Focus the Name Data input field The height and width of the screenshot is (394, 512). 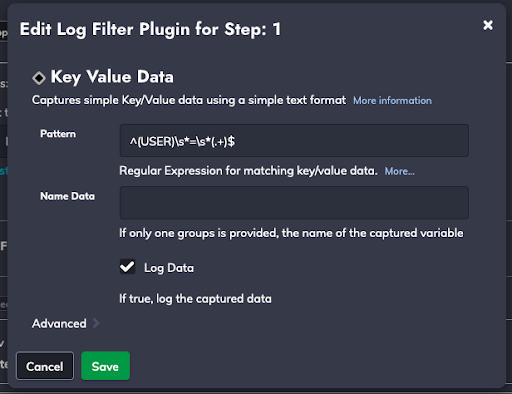pyautogui.click(x=294, y=203)
